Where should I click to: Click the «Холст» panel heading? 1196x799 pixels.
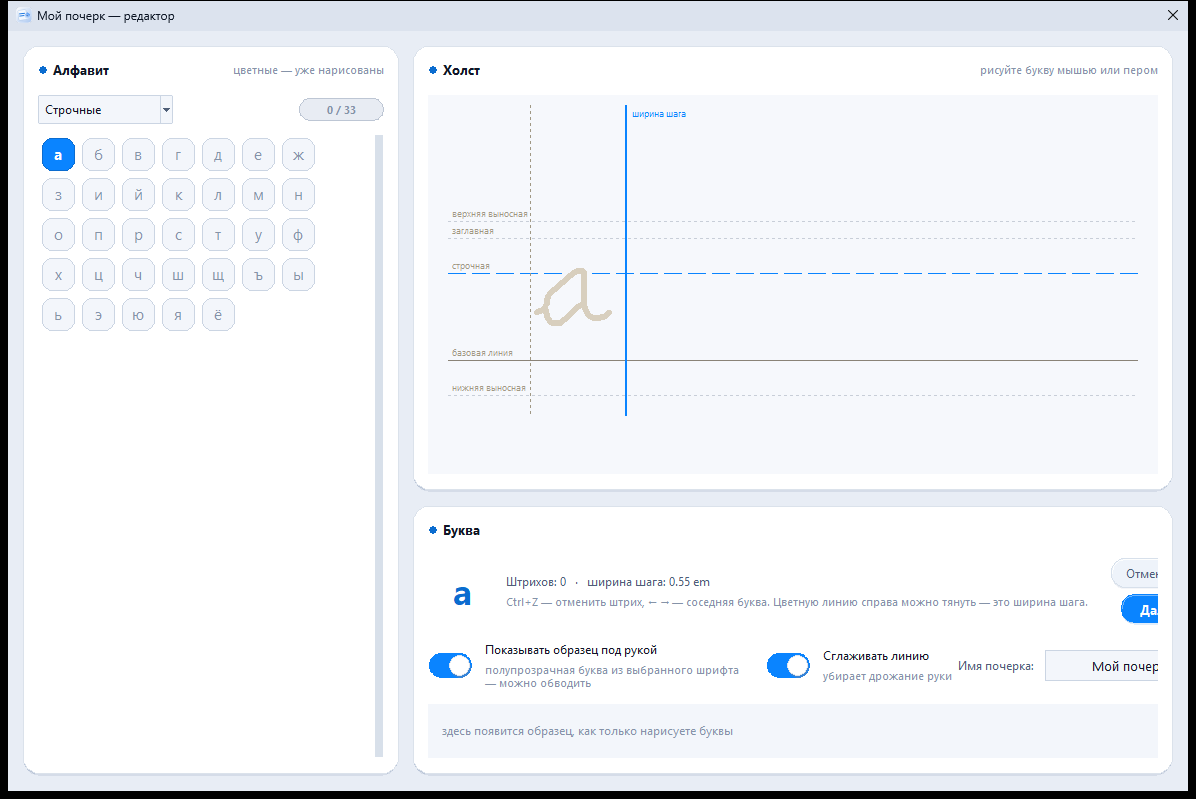(461, 70)
